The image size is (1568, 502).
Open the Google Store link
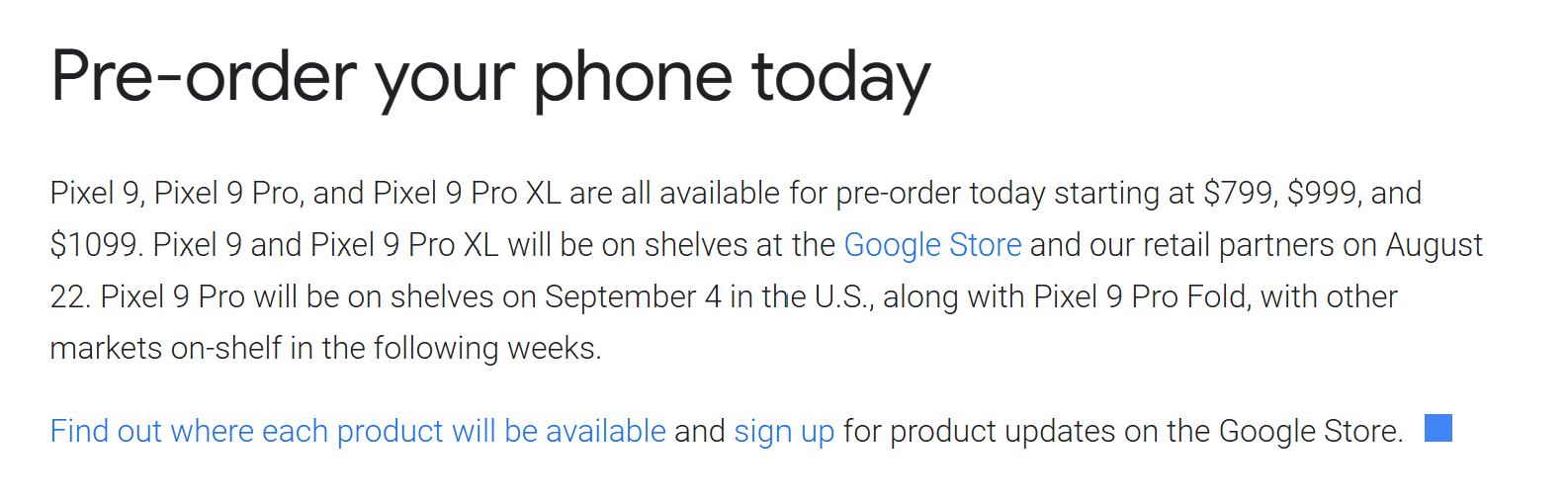coord(931,244)
